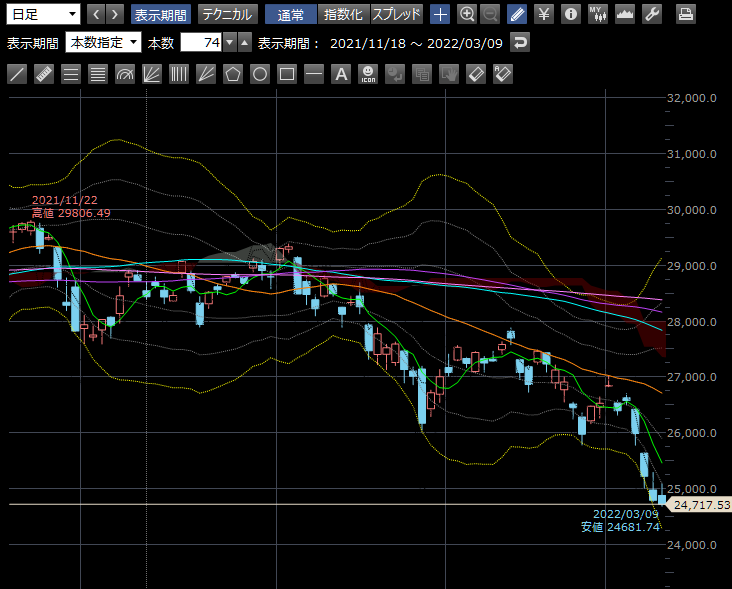The image size is (732, 589).
Task: Click the 本数 input field showing 74
Action: point(200,43)
